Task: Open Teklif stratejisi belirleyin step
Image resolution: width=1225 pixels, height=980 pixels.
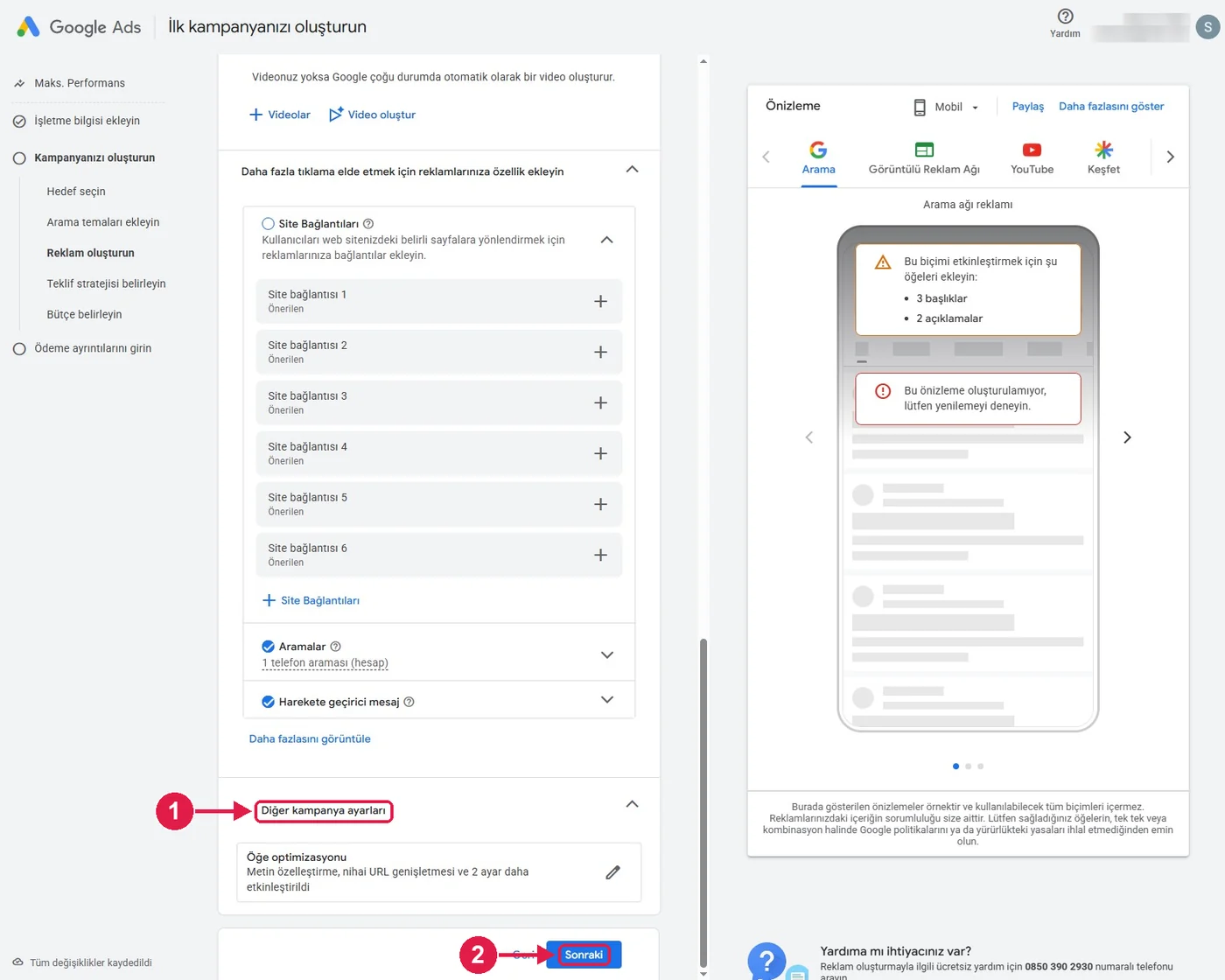Action: 106,283
